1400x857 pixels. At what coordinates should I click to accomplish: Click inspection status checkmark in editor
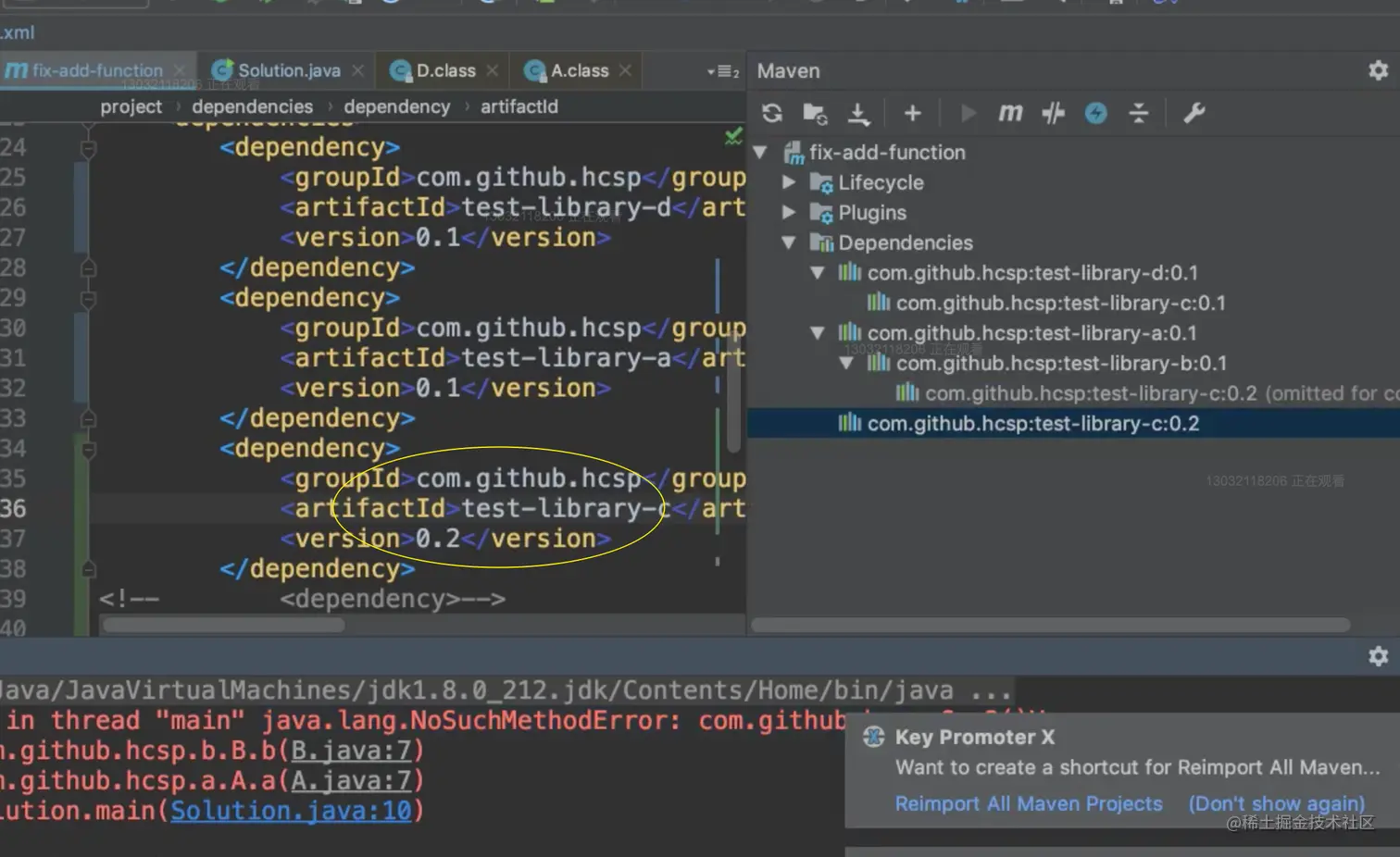click(x=733, y=137)
